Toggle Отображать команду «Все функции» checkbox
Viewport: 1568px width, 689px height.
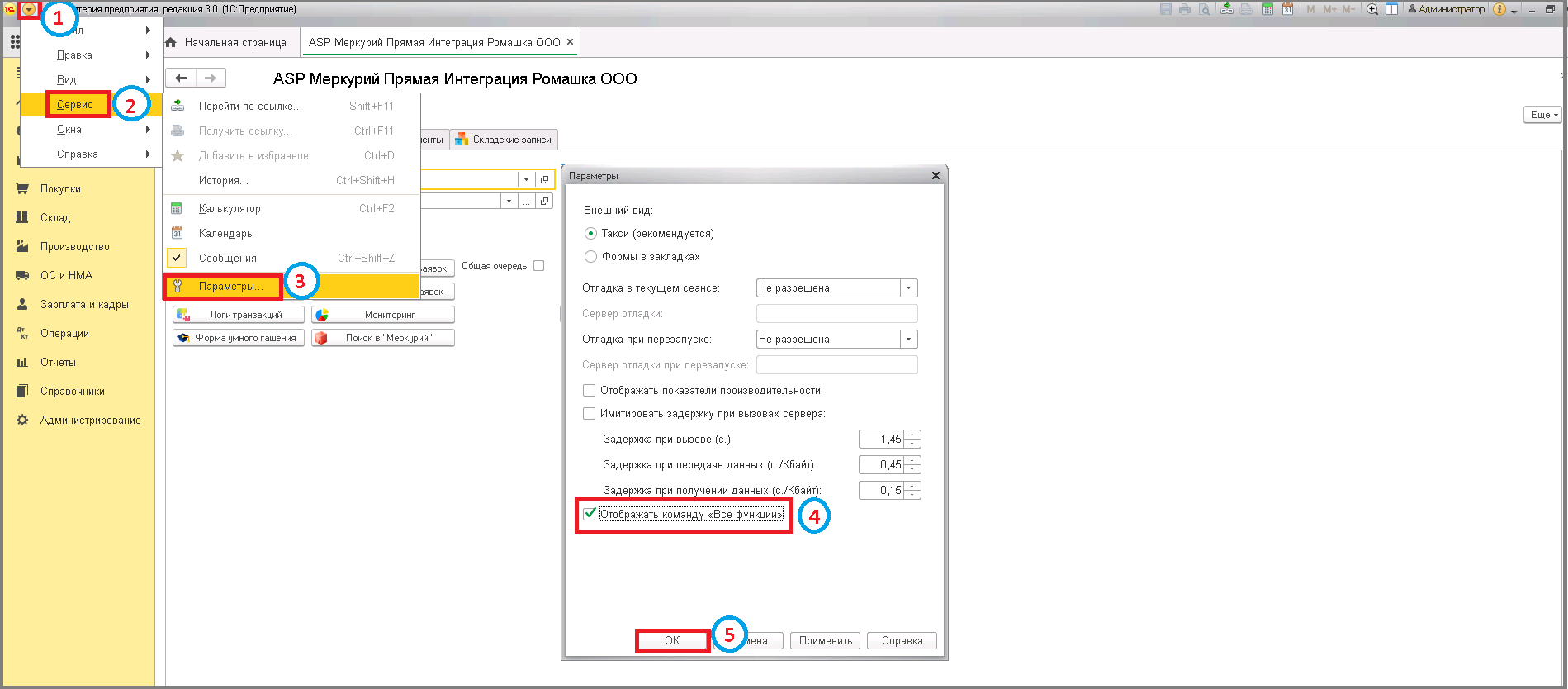[x=590, y=514]
